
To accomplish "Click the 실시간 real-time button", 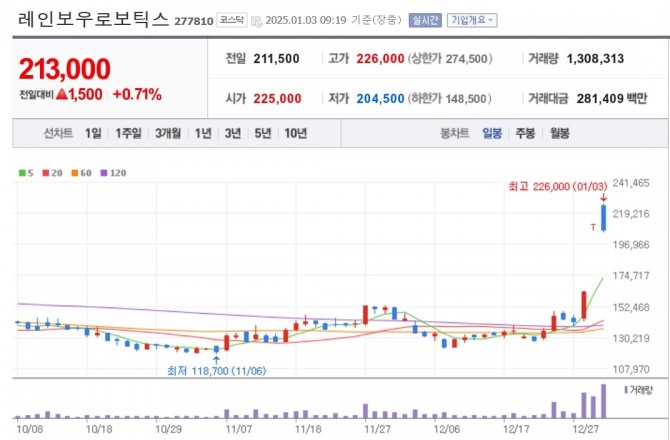I will 425,20.
